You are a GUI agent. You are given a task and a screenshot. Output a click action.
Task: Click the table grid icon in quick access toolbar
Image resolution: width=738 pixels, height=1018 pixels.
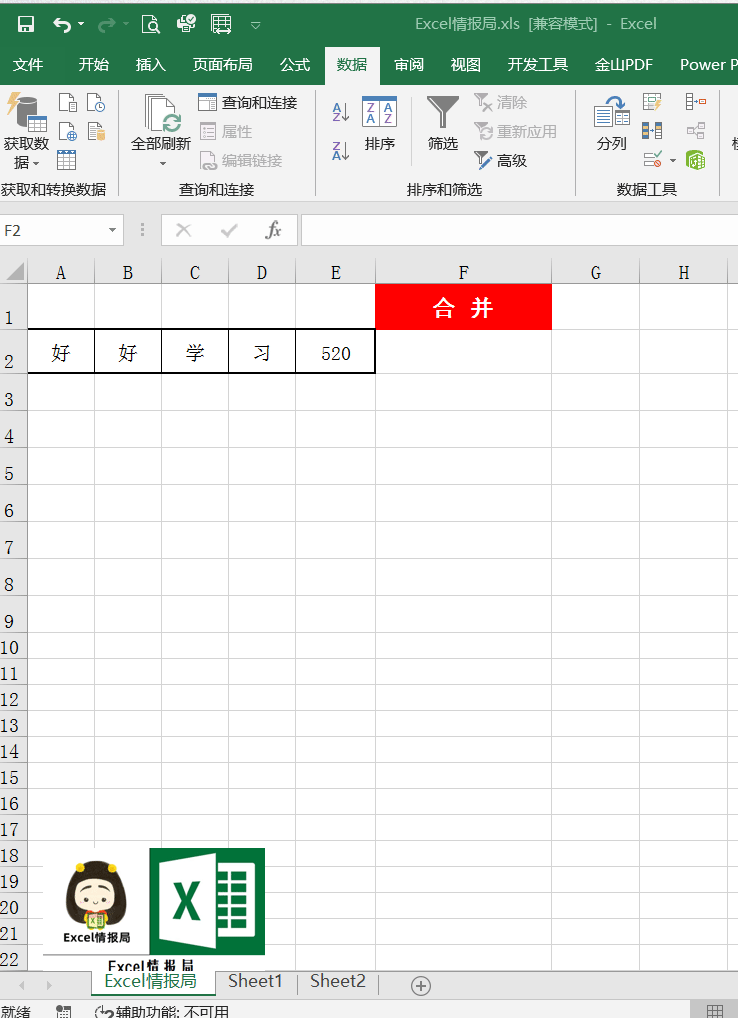(x=221, y=25)
